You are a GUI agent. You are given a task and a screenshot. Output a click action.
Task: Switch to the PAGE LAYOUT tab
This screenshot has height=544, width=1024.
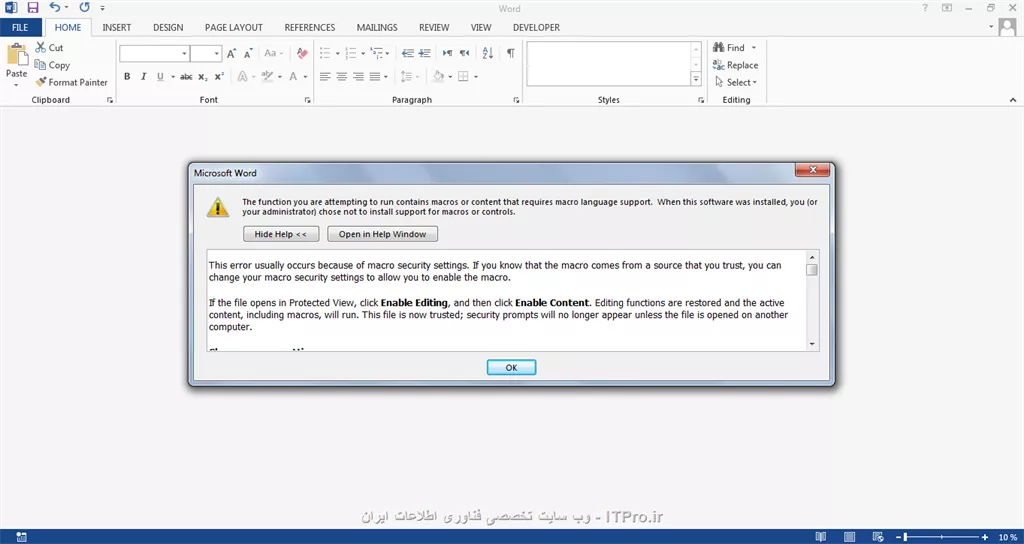[234, 27]
